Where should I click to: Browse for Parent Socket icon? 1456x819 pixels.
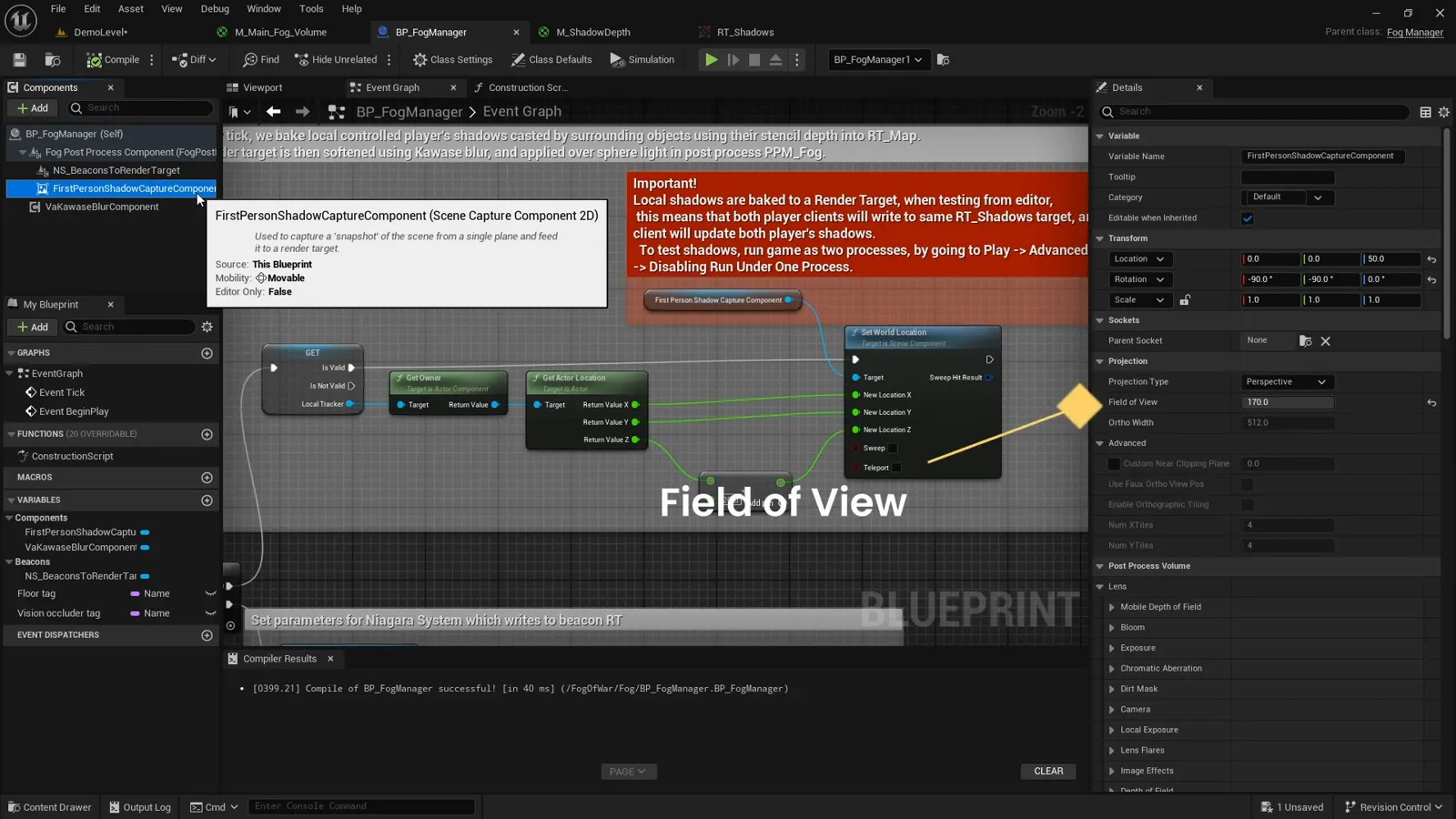pyautogui.click(x=1306, y=341)
